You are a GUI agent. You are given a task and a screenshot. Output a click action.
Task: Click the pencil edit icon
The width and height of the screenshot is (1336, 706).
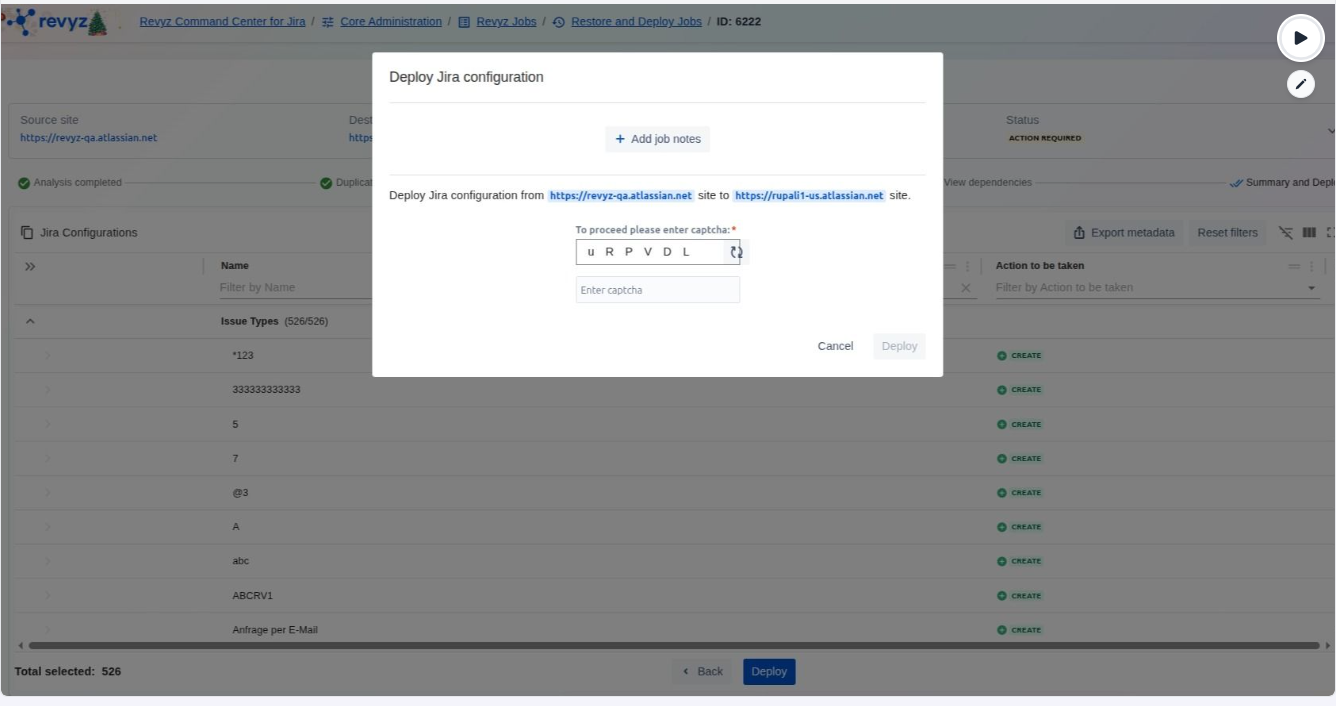click(1300, 85)
